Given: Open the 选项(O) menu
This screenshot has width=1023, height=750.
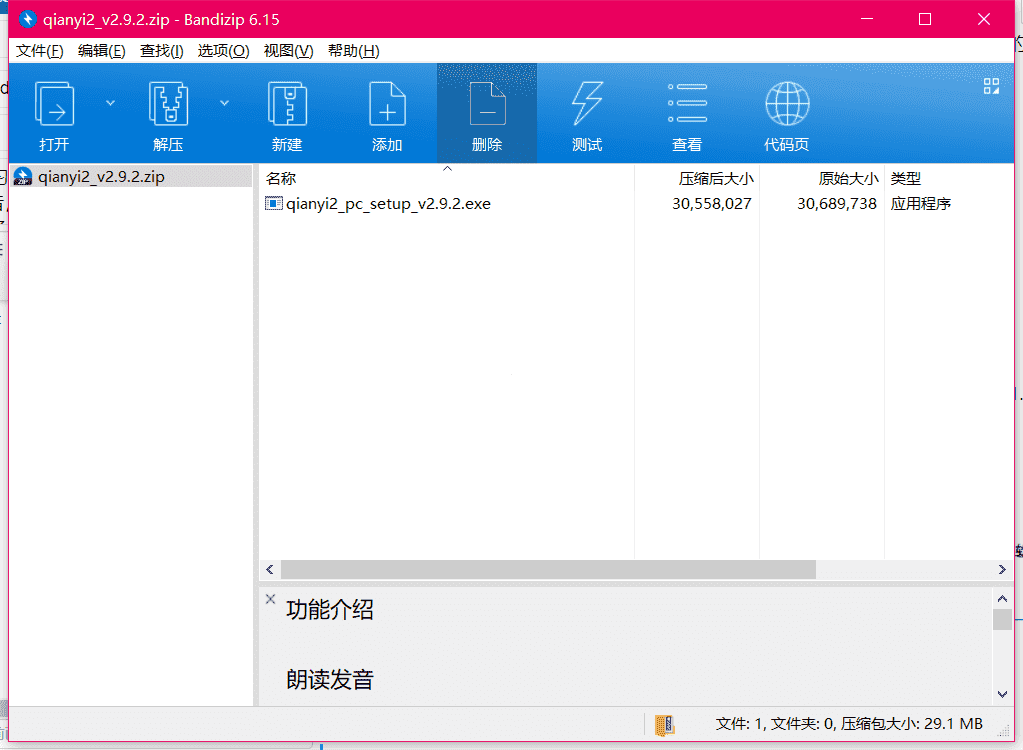Looking at the screenshot, I should 223,51.
